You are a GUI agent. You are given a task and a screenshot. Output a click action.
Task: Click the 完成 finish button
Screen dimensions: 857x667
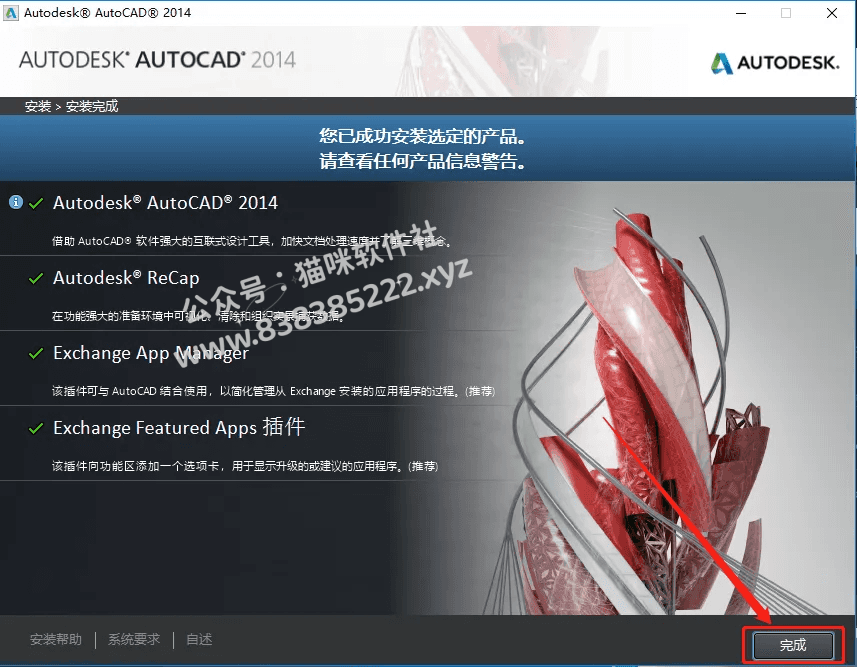pos(793,645)
